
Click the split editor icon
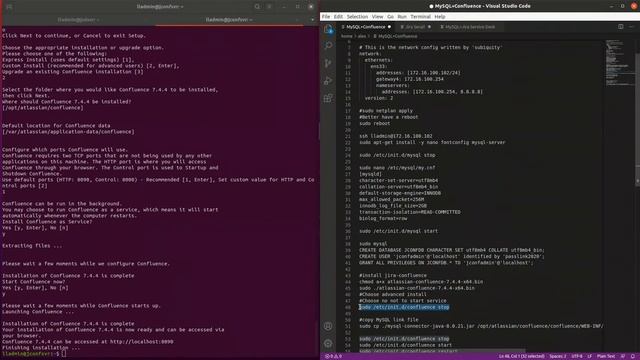tap(620, 27)
